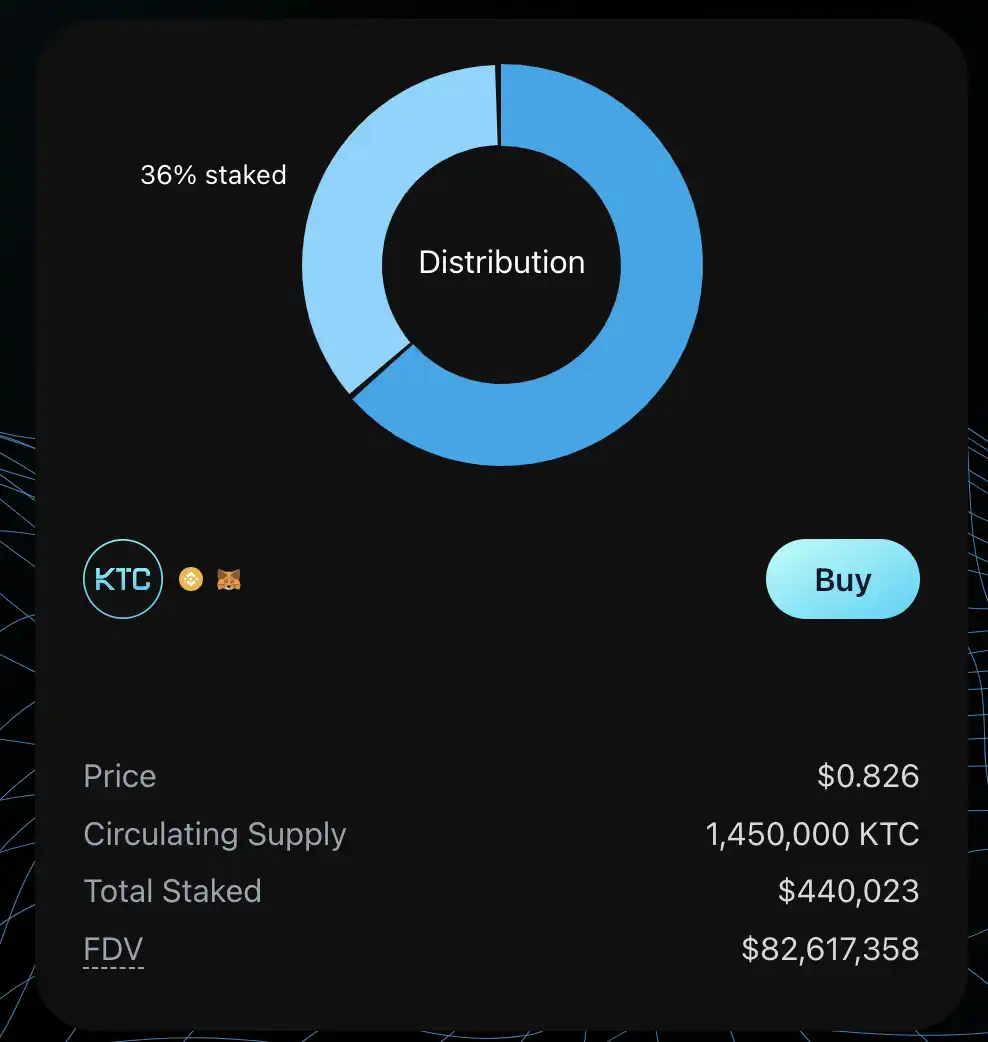This screenshot has width=988, height=1042.
Task: Click the underlined FDV label
Action: [114, 949]
